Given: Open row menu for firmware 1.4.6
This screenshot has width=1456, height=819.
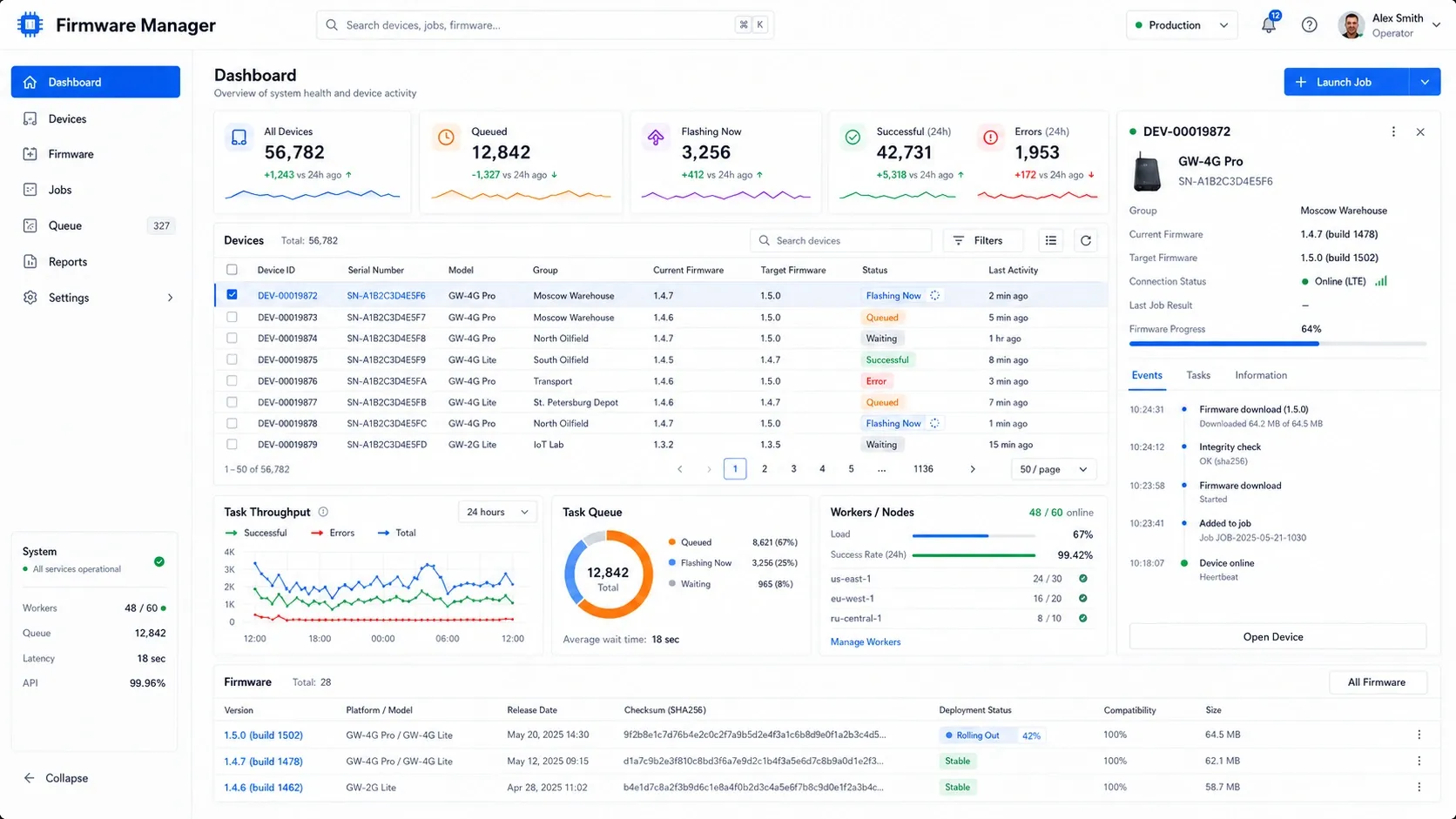Looking at the screenshot, I should point(1419,788).
